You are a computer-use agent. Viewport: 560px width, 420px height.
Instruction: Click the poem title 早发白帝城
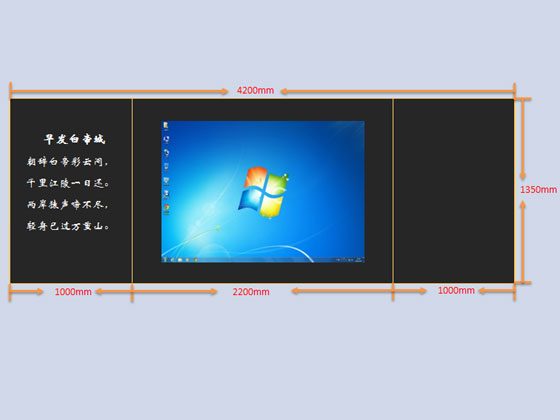coord(75,139)
